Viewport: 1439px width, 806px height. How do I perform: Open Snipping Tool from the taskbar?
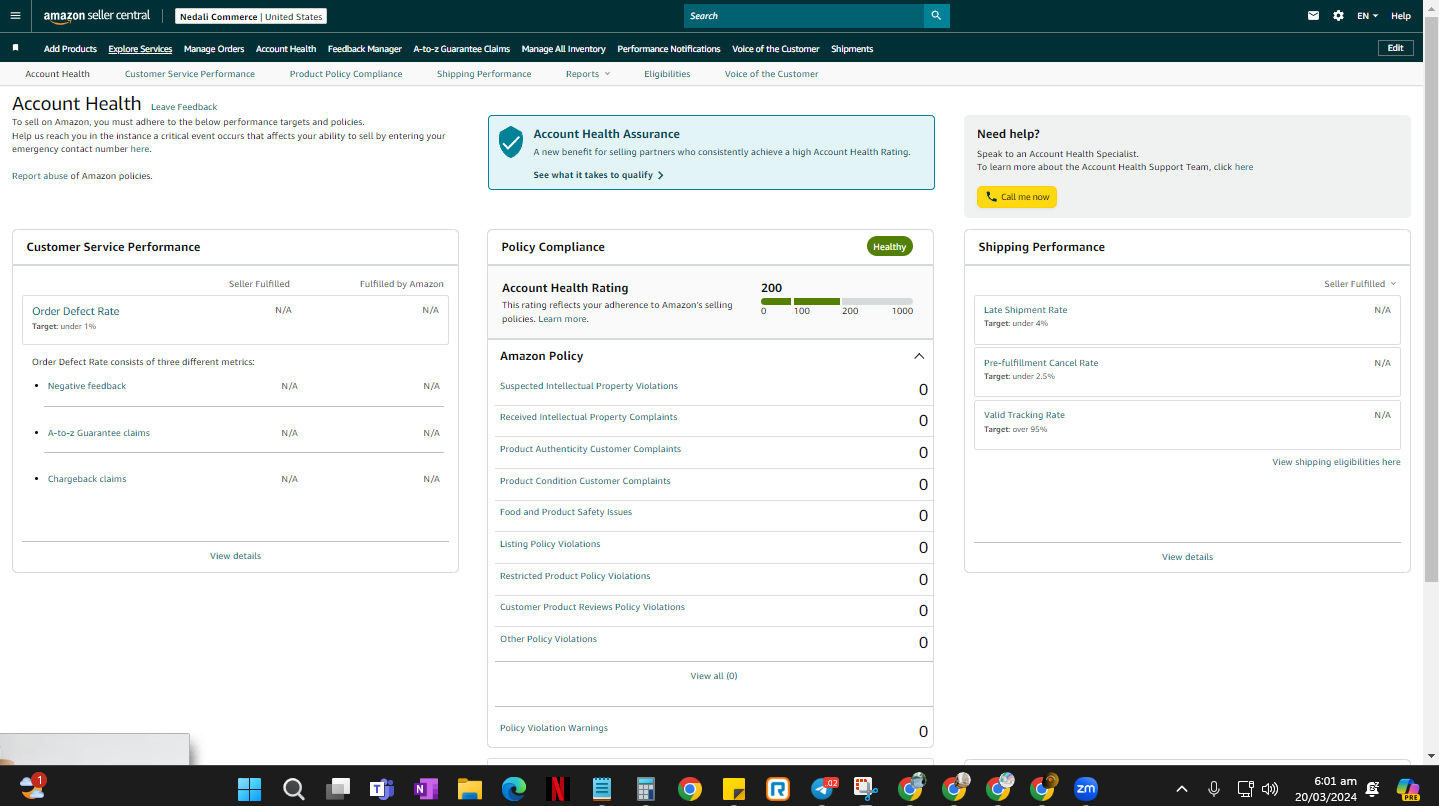[865, 789]
